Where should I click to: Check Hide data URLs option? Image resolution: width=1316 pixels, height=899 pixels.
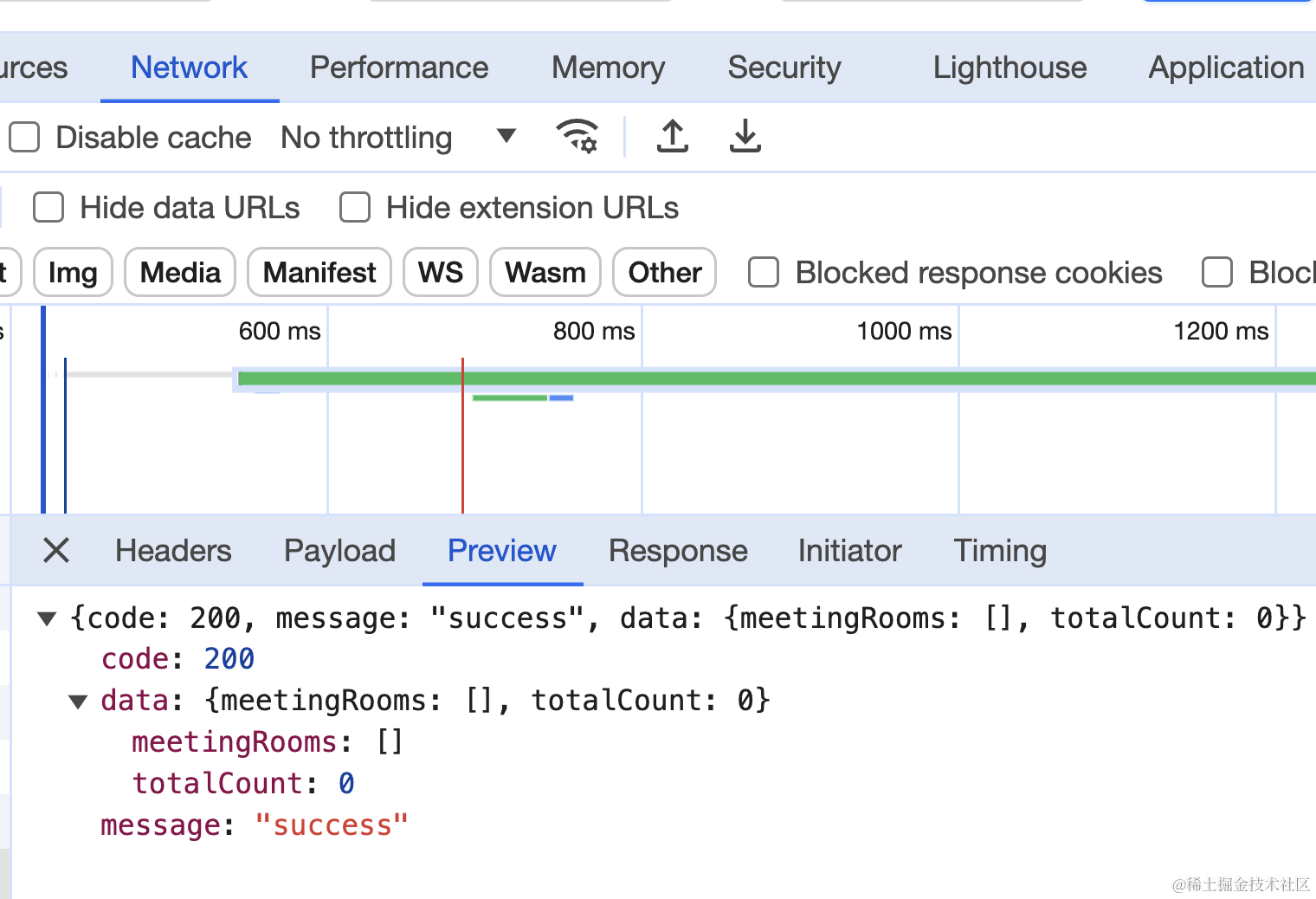click(x=48, y=208)
